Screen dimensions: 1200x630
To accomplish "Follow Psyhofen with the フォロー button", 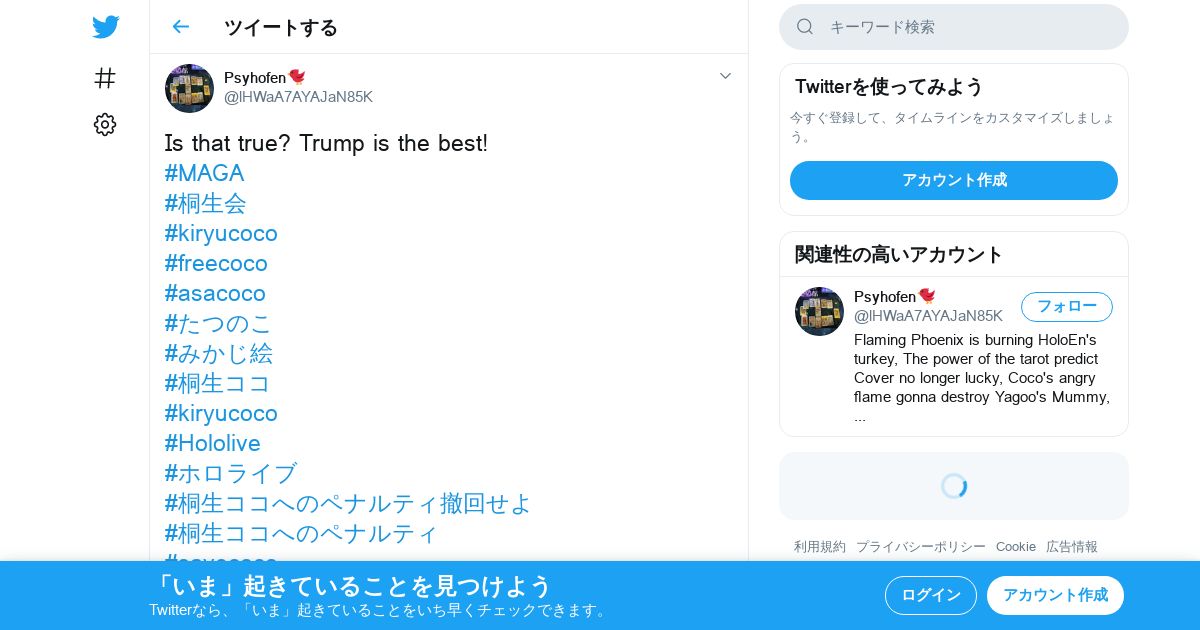I will click(x=1067, y=307).
